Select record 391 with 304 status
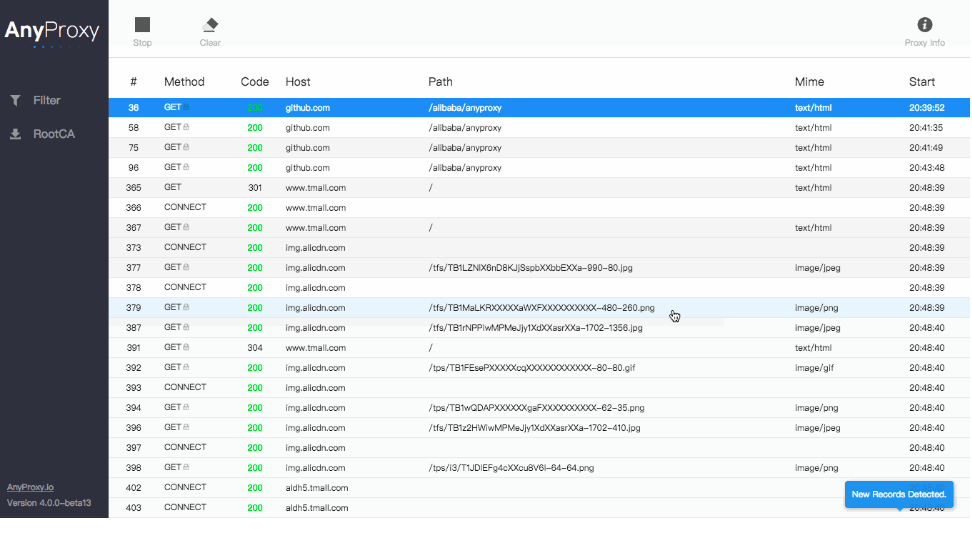The width and height of the screenshot is (972, 543). (x=539, y=348)
